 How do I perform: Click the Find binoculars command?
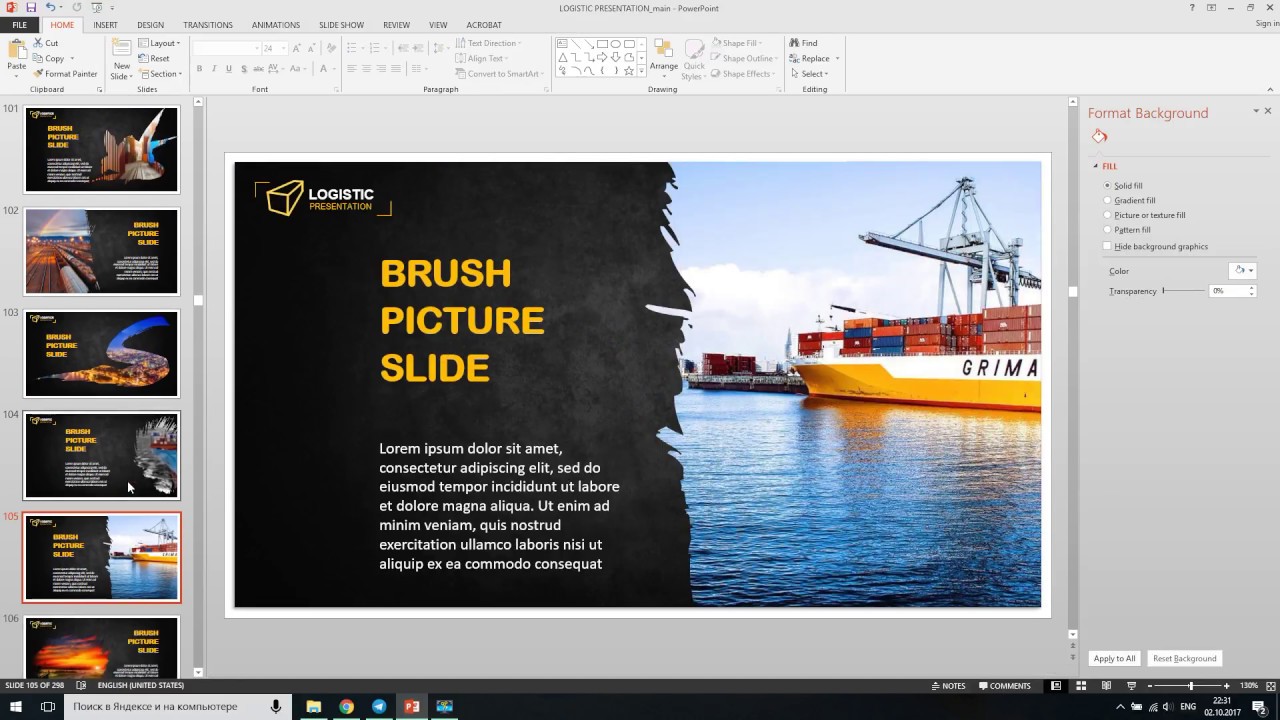click(803, 43)
